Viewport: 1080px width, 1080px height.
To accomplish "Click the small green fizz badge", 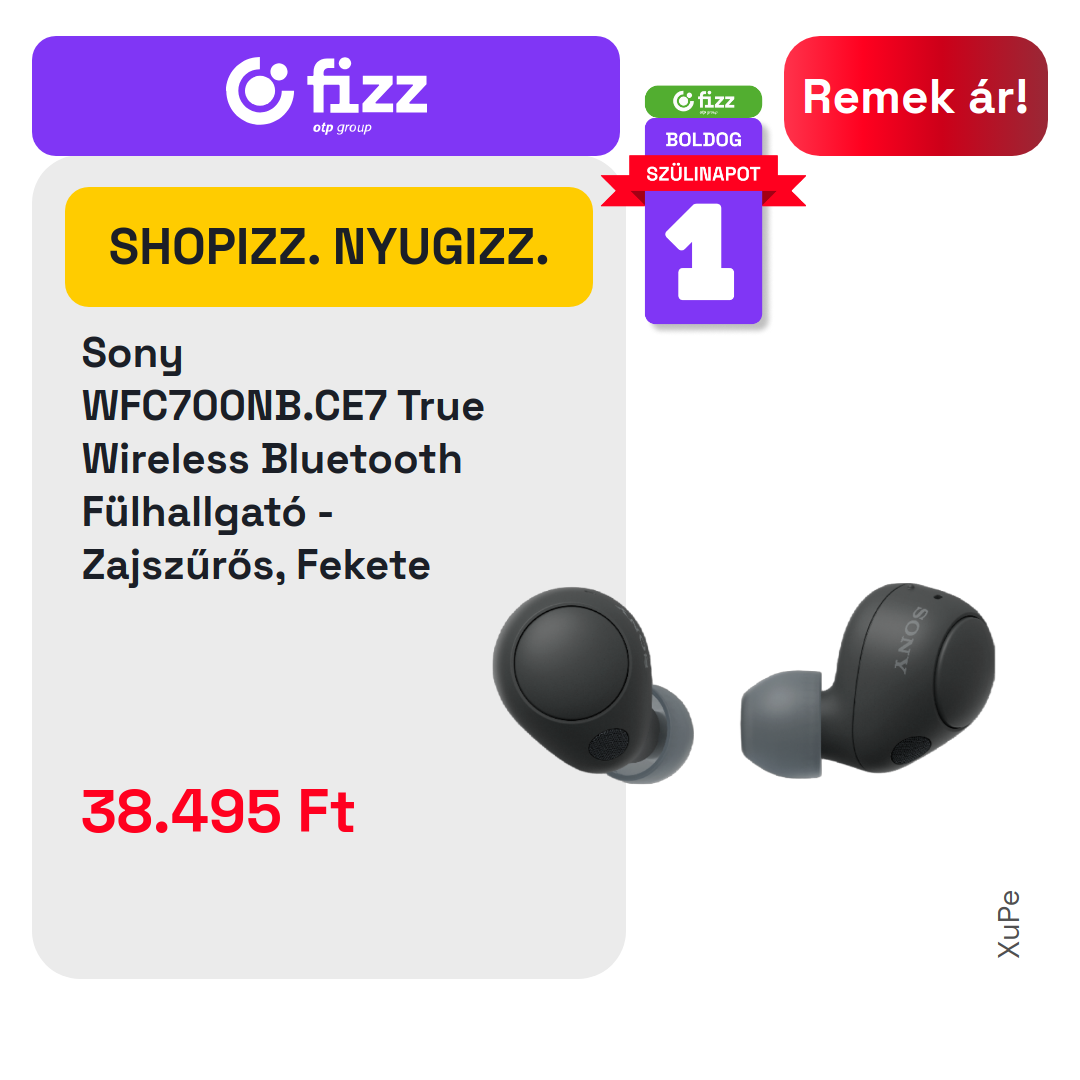I will [x=703, y=101].
